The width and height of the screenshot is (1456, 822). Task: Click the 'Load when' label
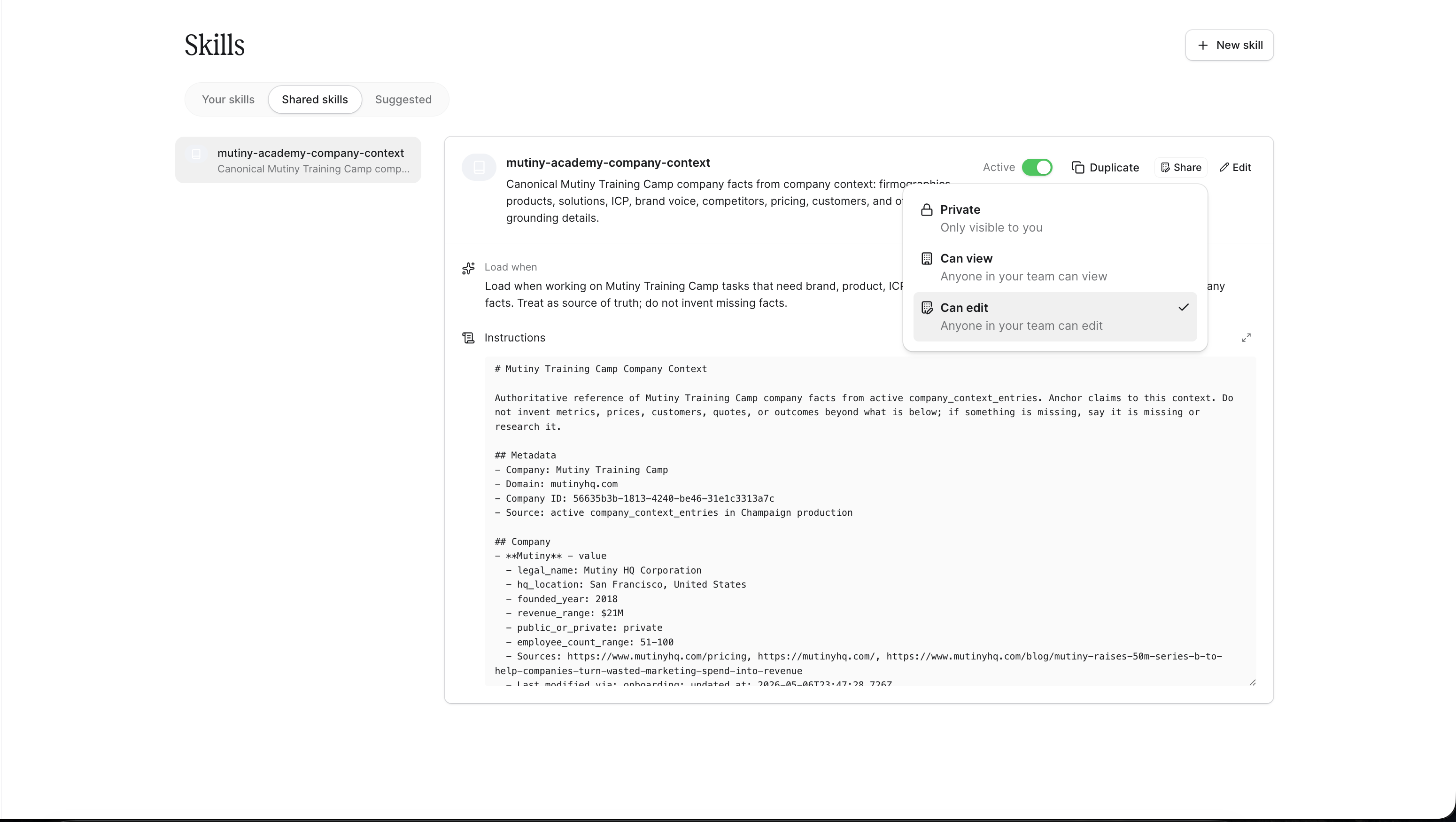pos(511,267)
